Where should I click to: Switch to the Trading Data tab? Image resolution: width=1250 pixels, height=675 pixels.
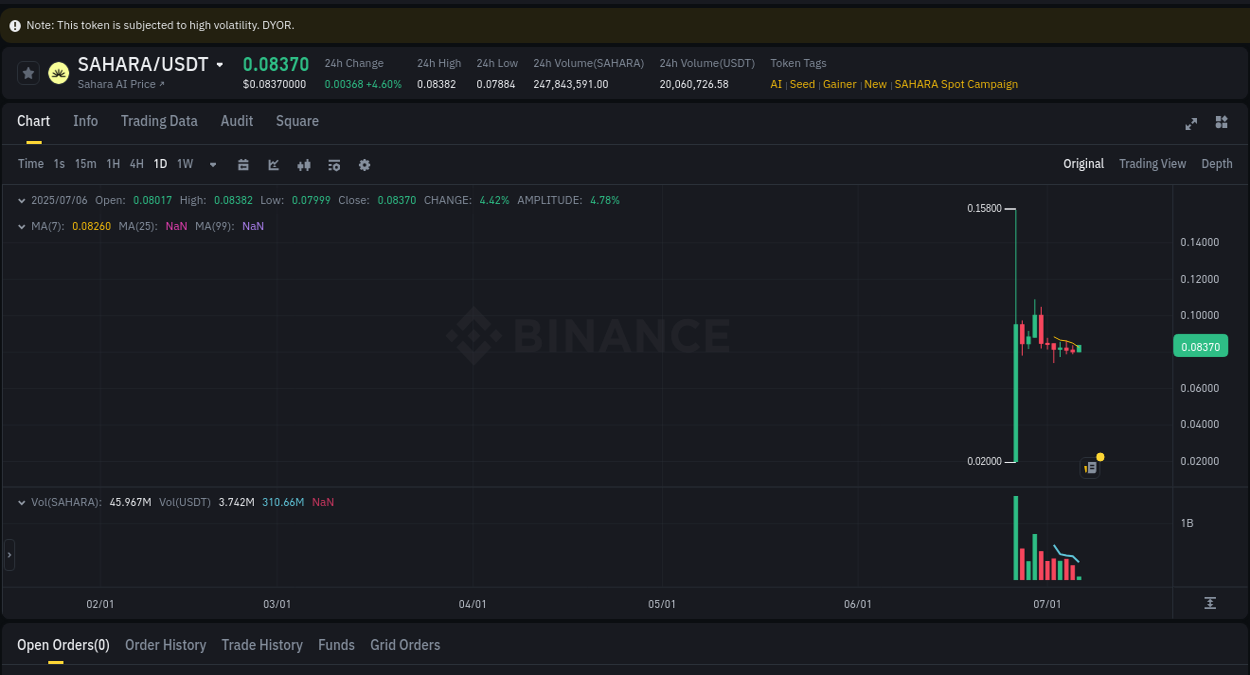159,121
